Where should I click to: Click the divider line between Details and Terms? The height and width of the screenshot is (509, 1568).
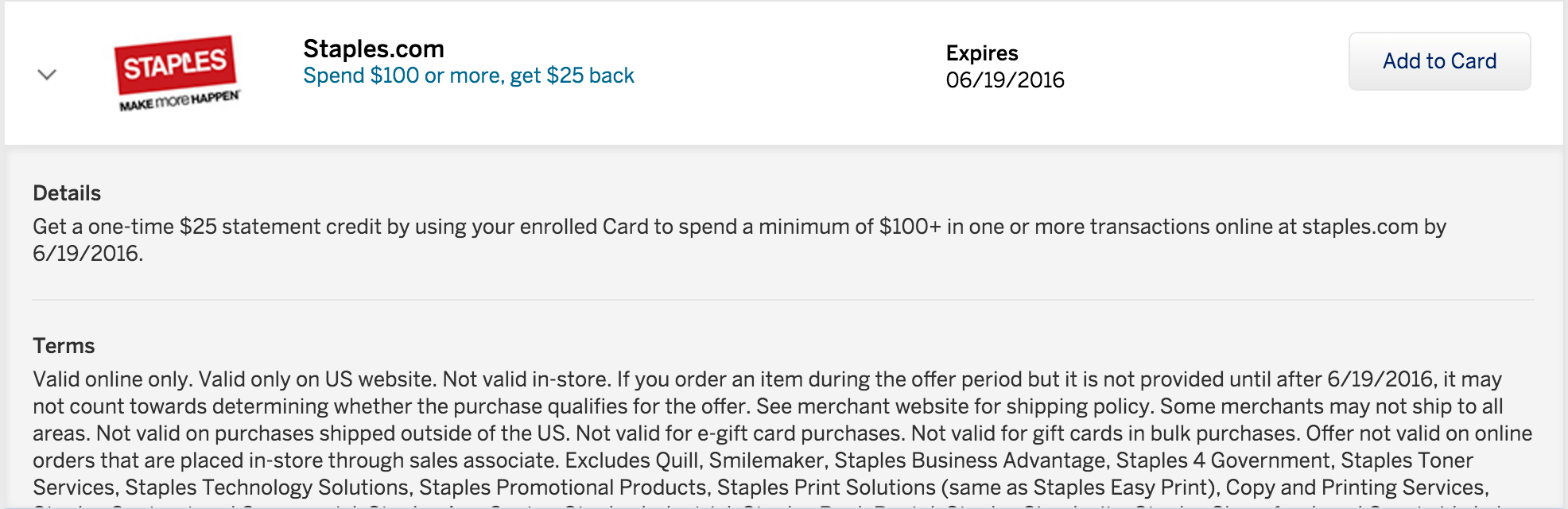[783, 300]
